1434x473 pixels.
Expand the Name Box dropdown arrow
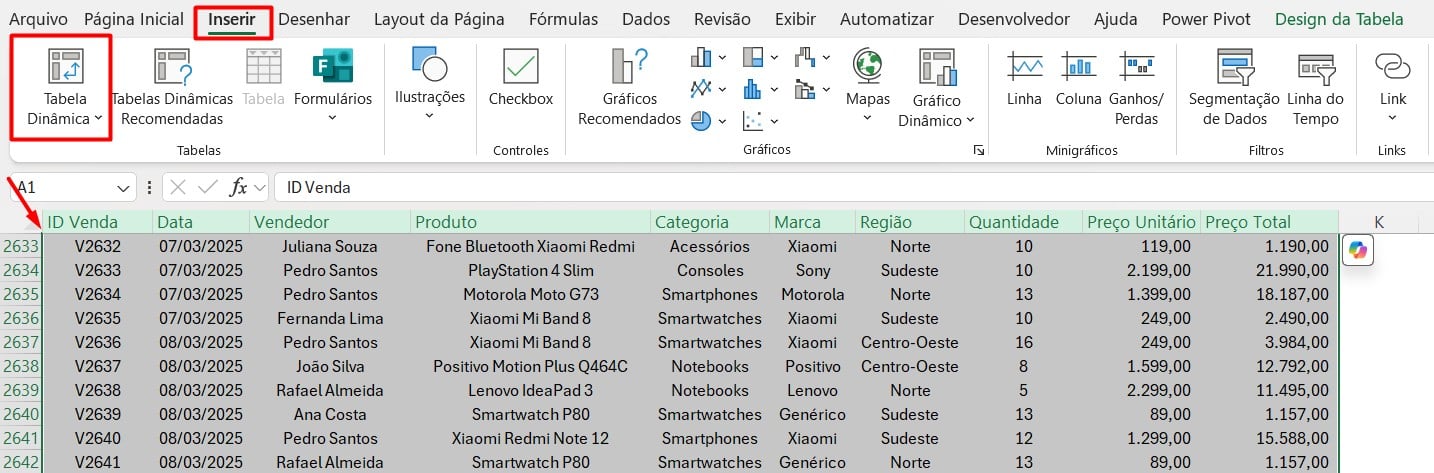(x=125, y=187)
